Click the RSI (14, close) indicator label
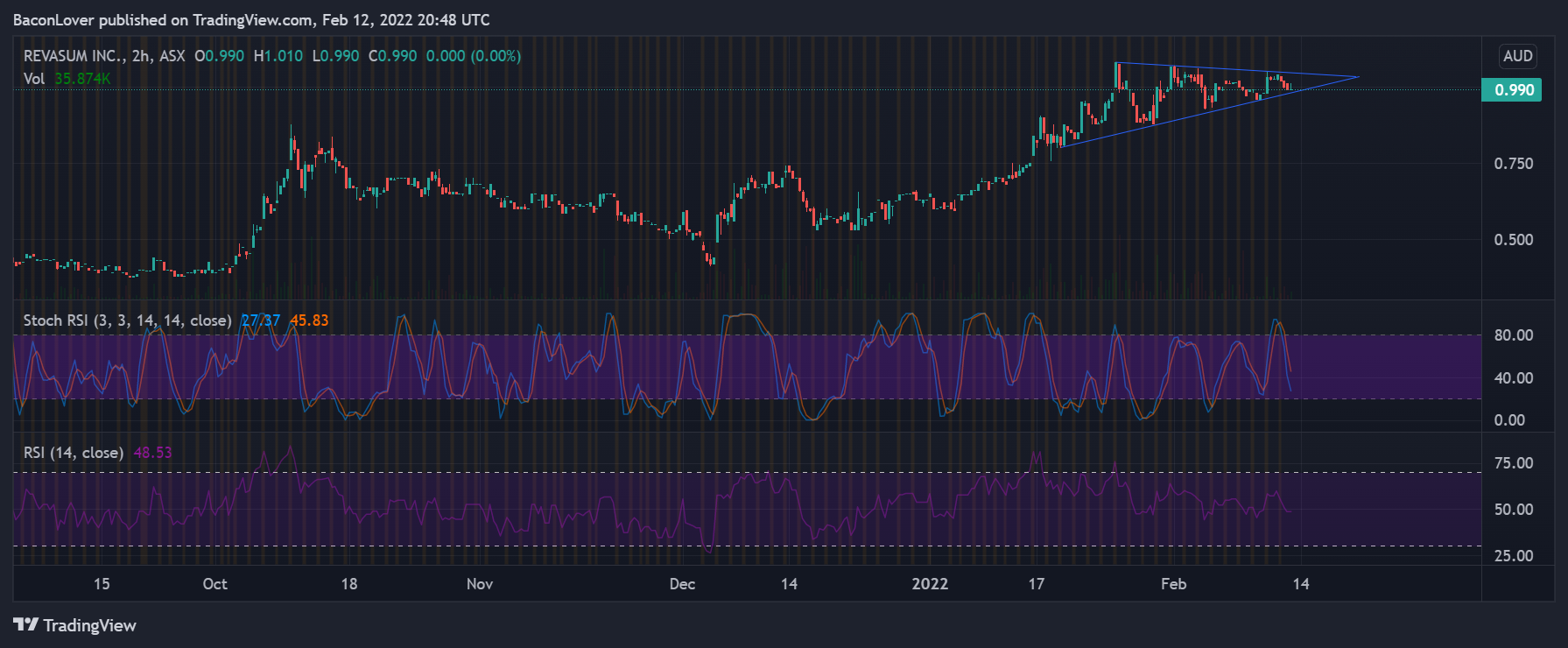Image resolution: width=1568 pixels, height=648 pixels. click(74, 453)
